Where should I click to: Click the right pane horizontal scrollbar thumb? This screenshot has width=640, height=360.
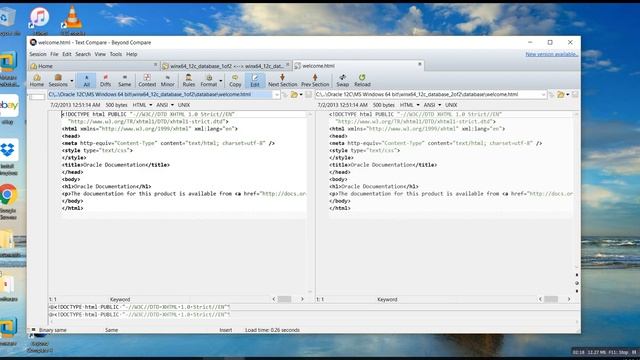[x=551, y=299]
